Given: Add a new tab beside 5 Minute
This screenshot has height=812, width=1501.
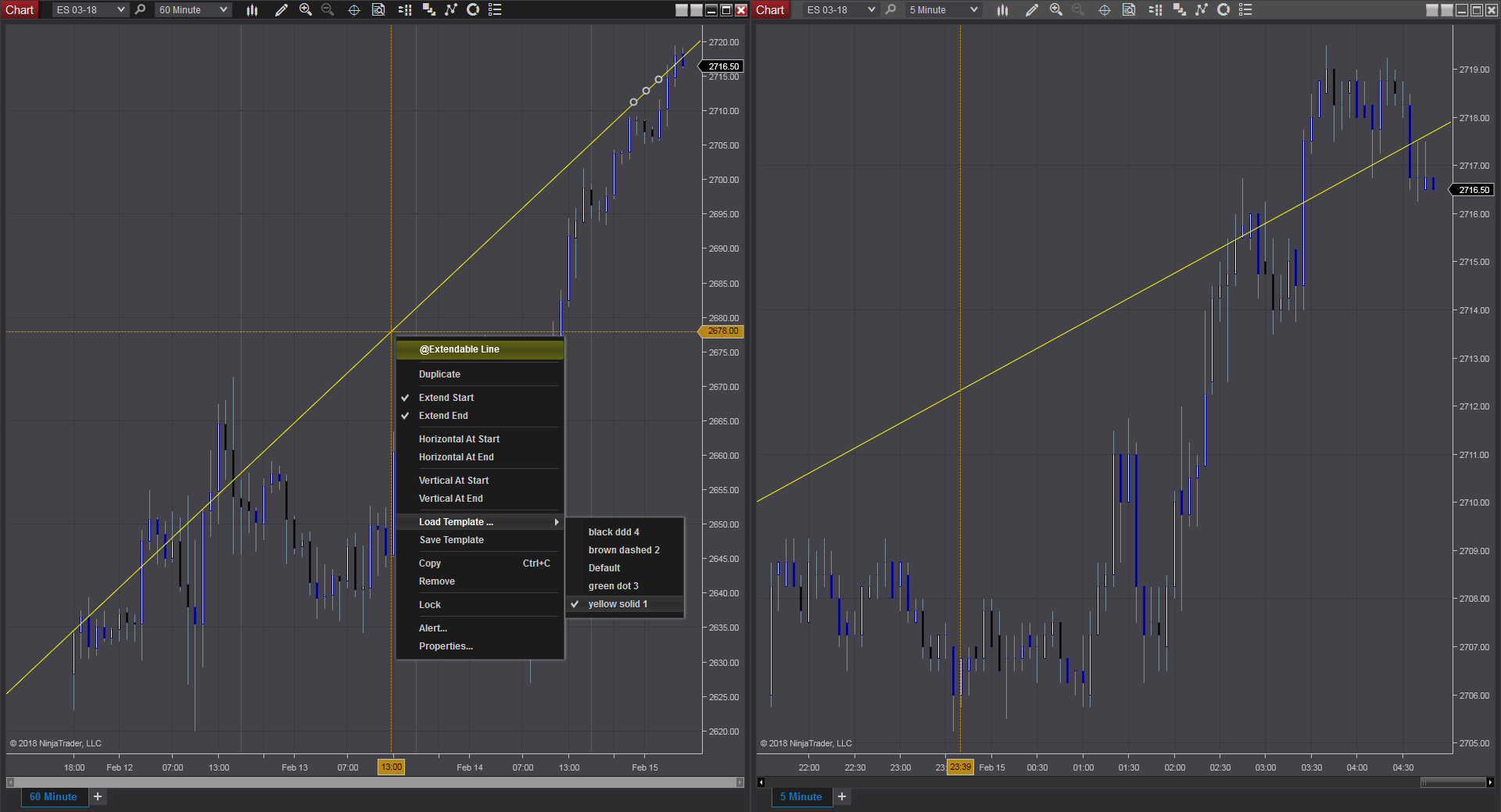Looking at the screenshot, I should [842, 797].
